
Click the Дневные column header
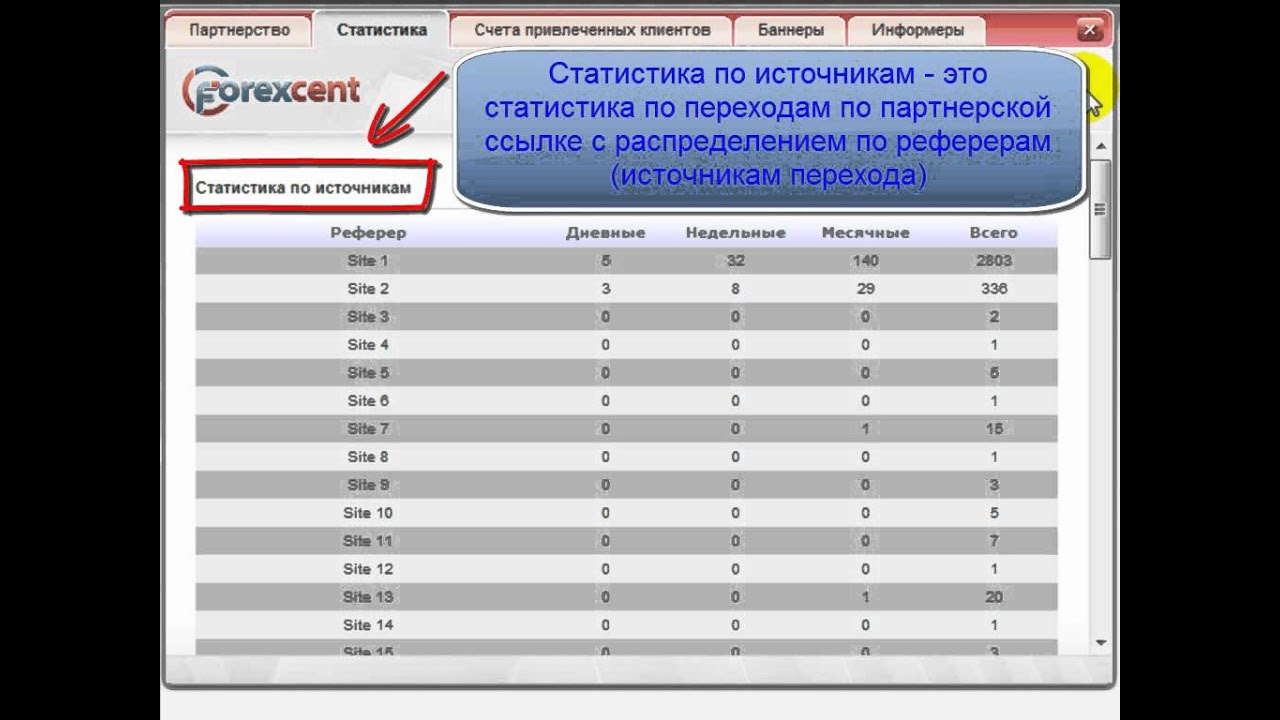605,233
